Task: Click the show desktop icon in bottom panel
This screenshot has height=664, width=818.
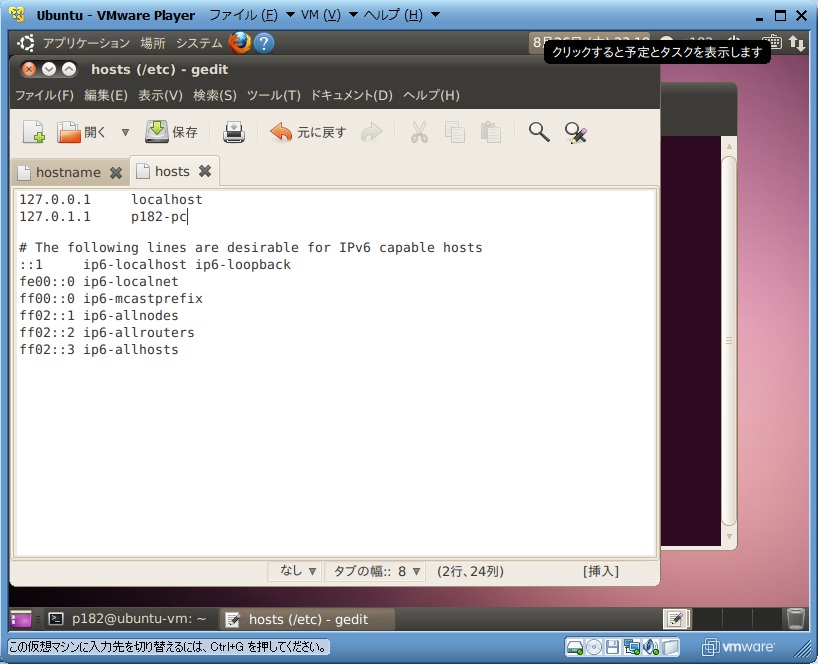Action: pyautogui.click(x=21, y=619)
